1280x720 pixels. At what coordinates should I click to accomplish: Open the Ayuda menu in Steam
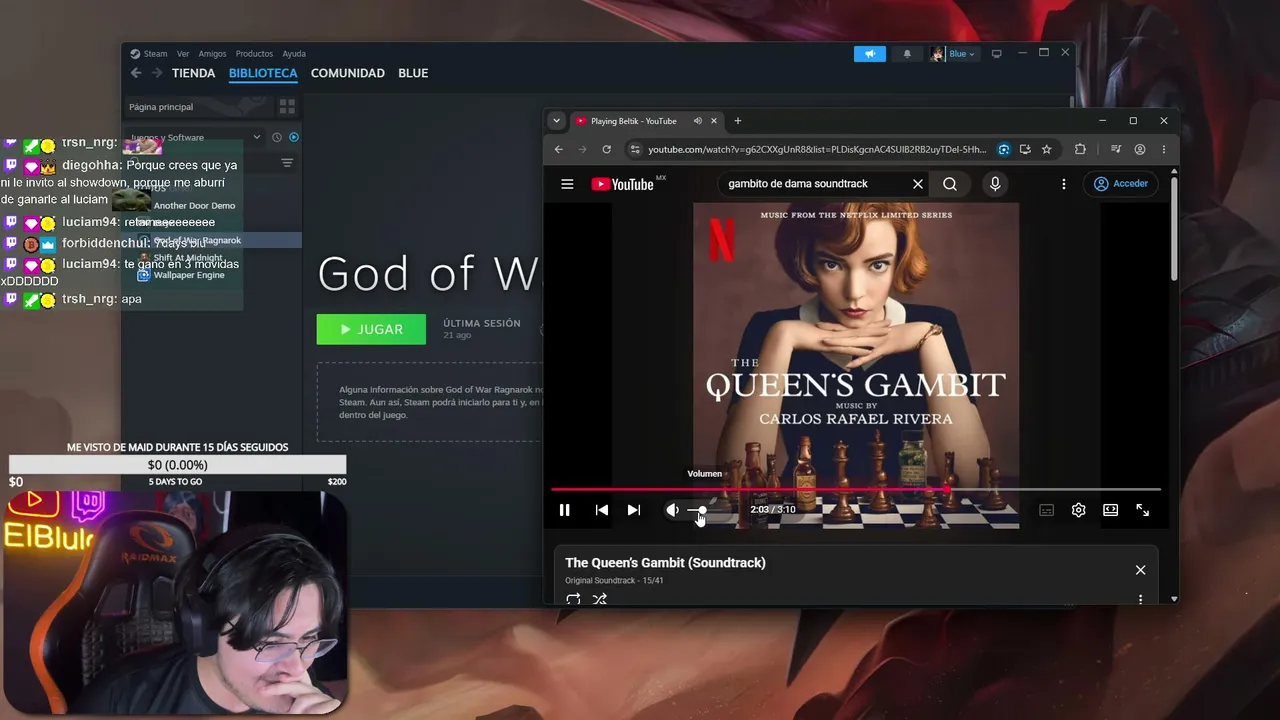pos(294,54)
